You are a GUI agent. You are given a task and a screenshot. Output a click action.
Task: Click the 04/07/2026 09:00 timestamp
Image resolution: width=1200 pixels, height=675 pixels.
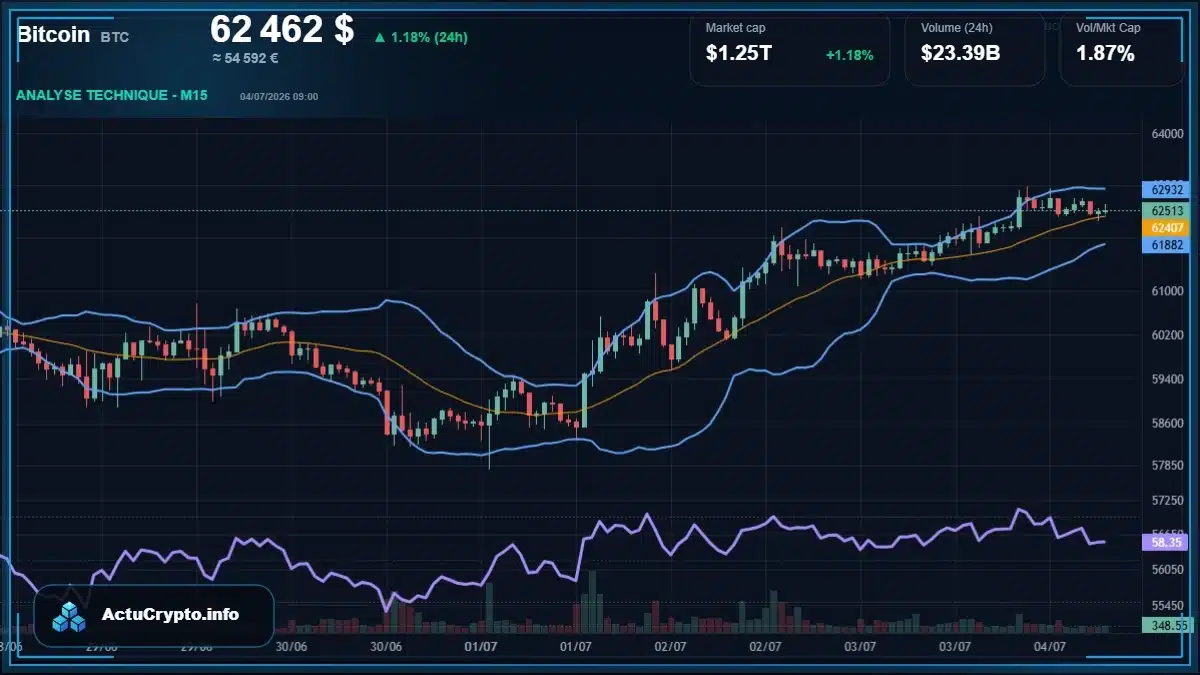(279, 97)
